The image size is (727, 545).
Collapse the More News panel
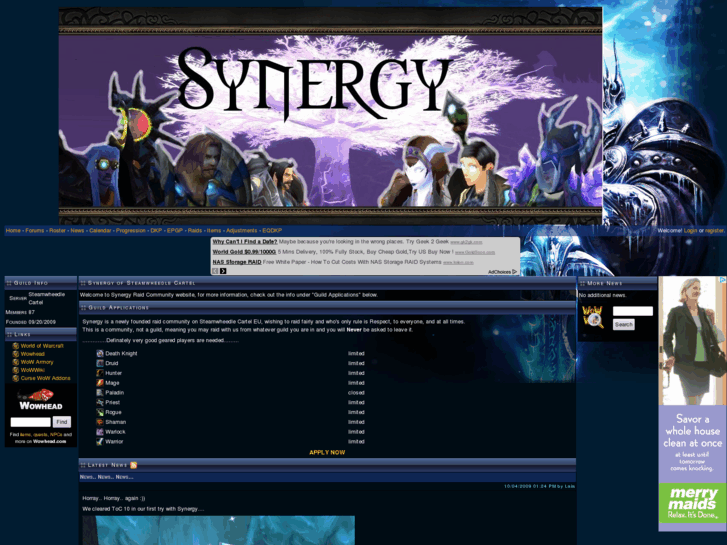coord(582,283)
